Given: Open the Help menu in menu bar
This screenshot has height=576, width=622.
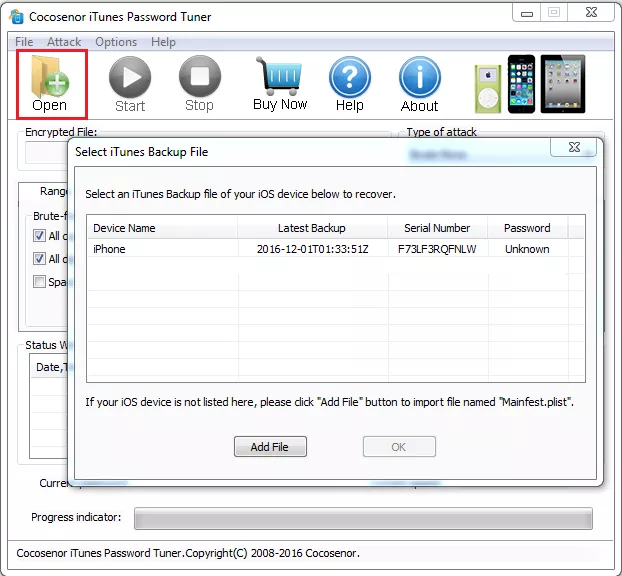Looking at the screenshot, I should coord(163,42).
